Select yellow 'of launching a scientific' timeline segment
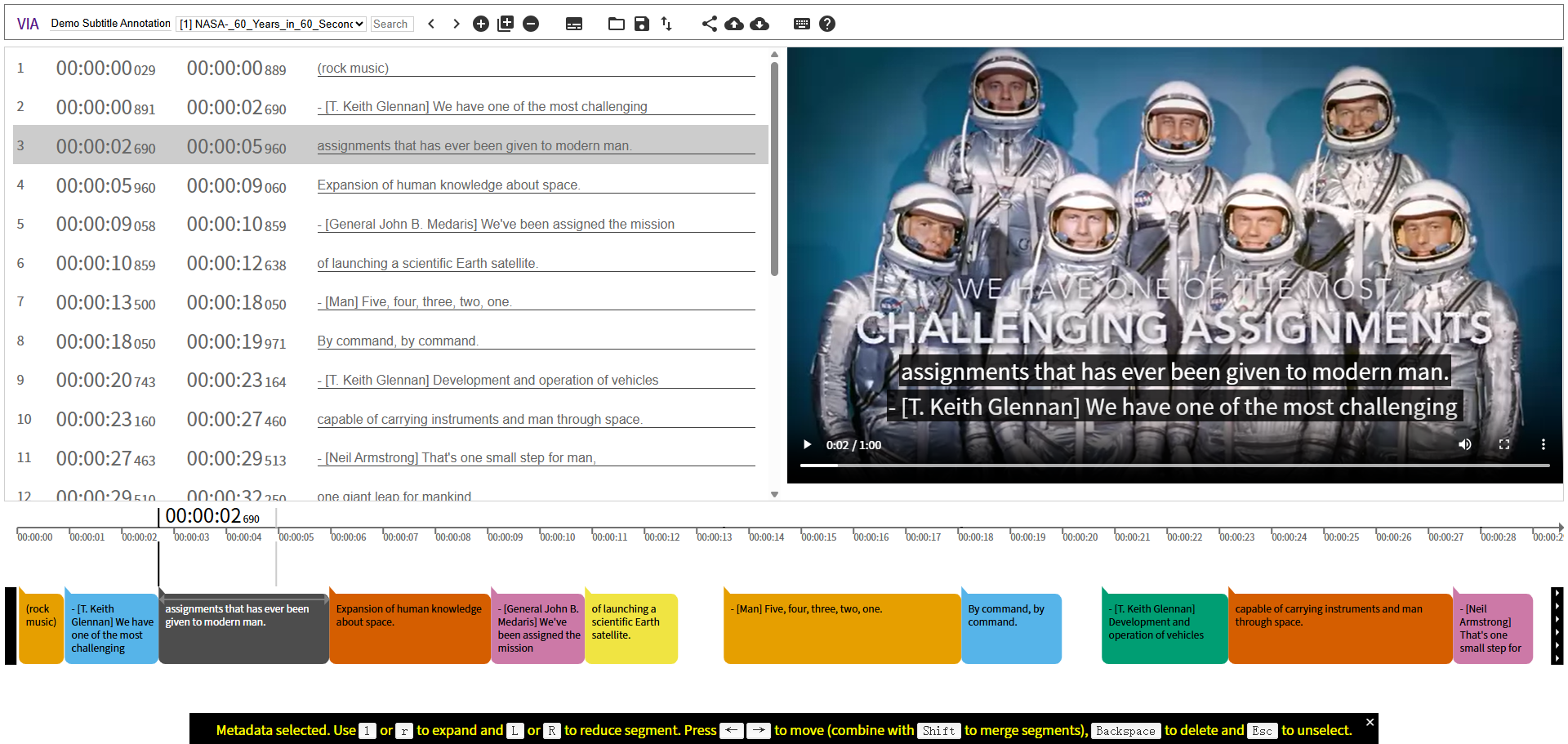This screenshot has width=1568, height=744. tap(631, 627)
